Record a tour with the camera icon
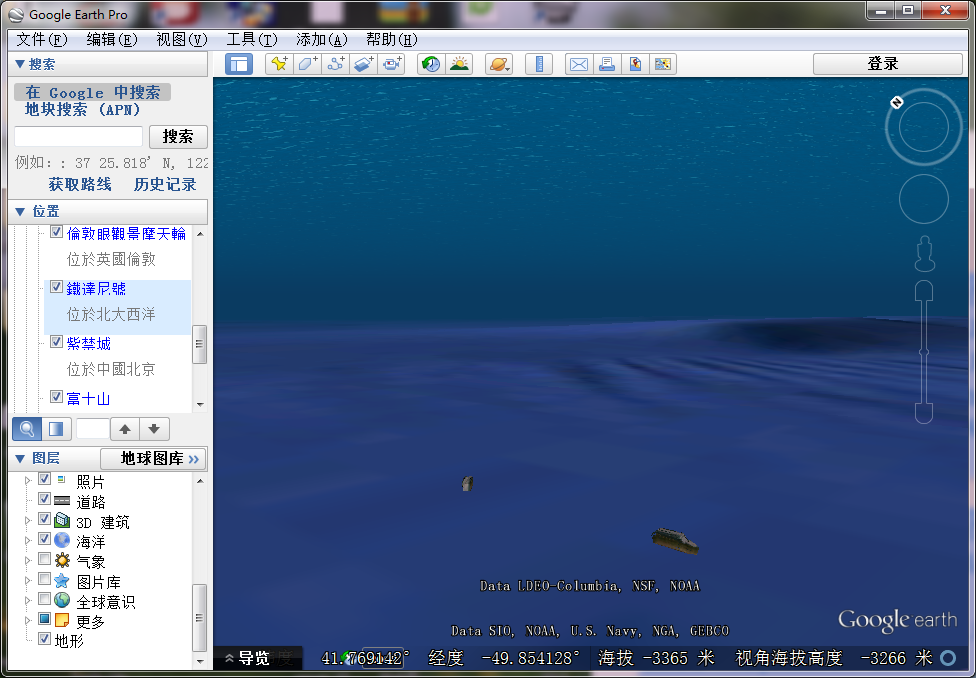The image size is (976, 678). pyautogui.click(x=392, y=64)
